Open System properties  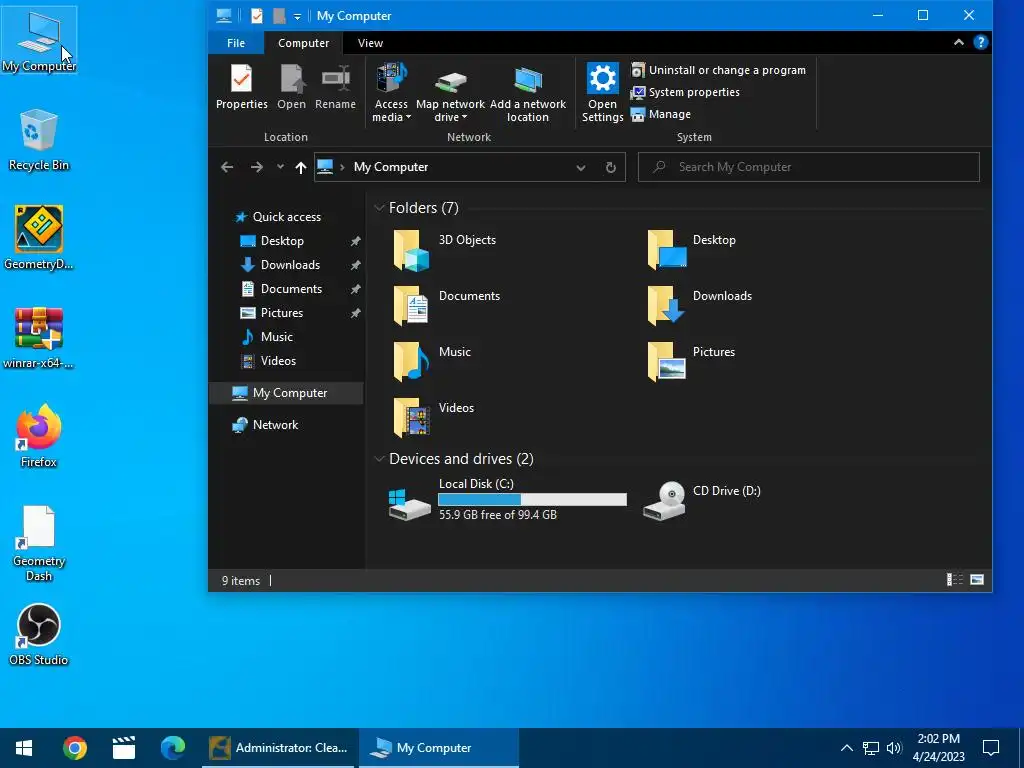[685, 92]
